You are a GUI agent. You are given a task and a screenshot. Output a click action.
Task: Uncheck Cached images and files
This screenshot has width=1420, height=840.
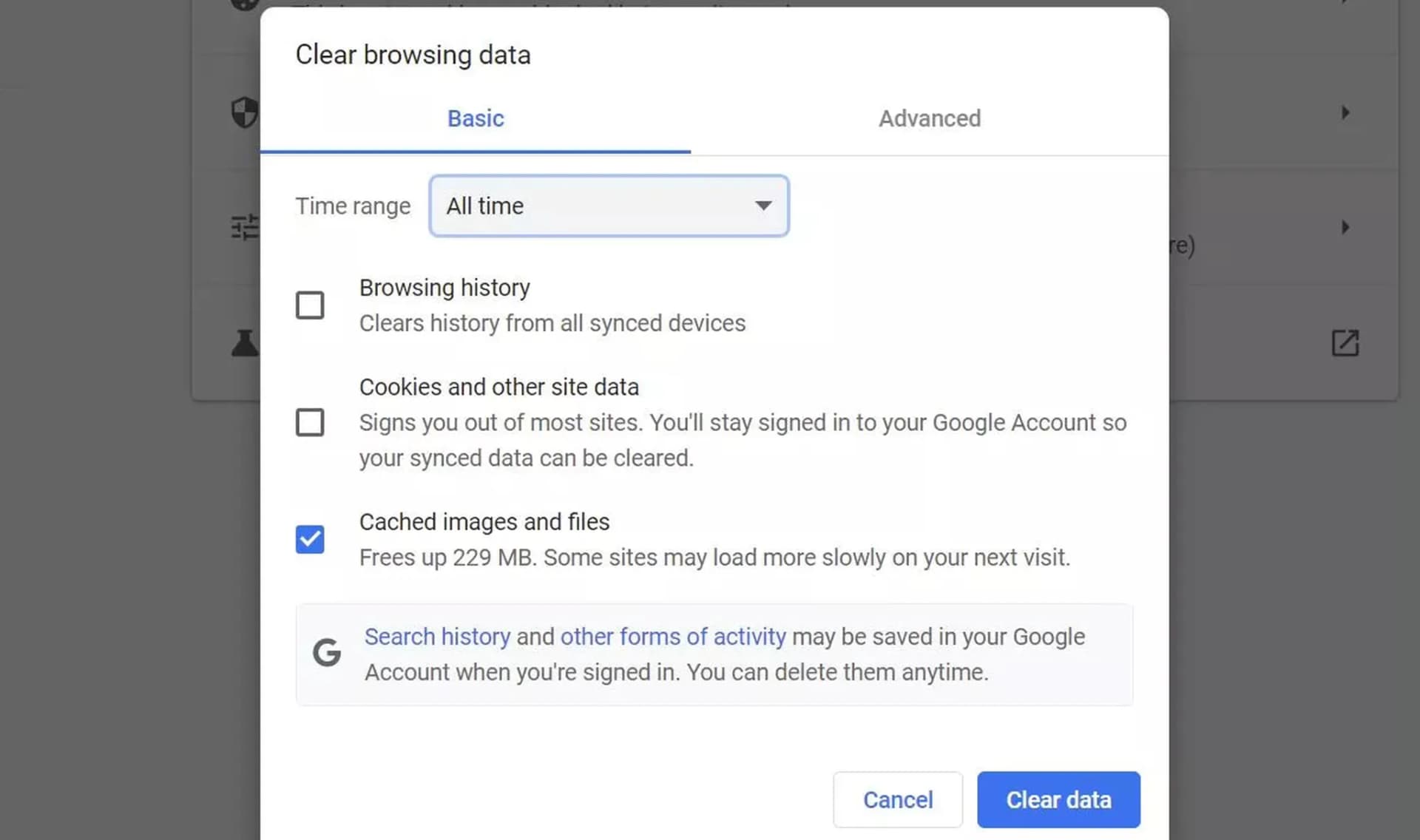(310, 539)
